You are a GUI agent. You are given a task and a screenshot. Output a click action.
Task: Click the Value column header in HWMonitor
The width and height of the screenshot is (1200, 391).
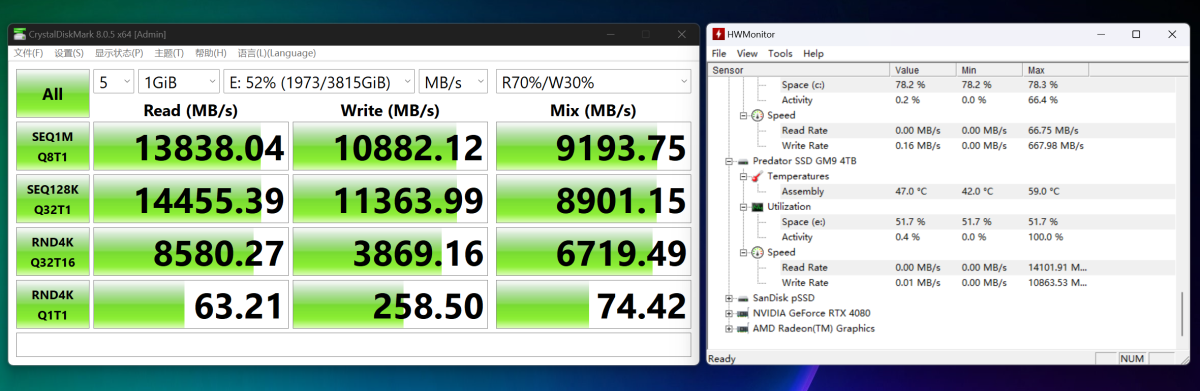[924, 70]
